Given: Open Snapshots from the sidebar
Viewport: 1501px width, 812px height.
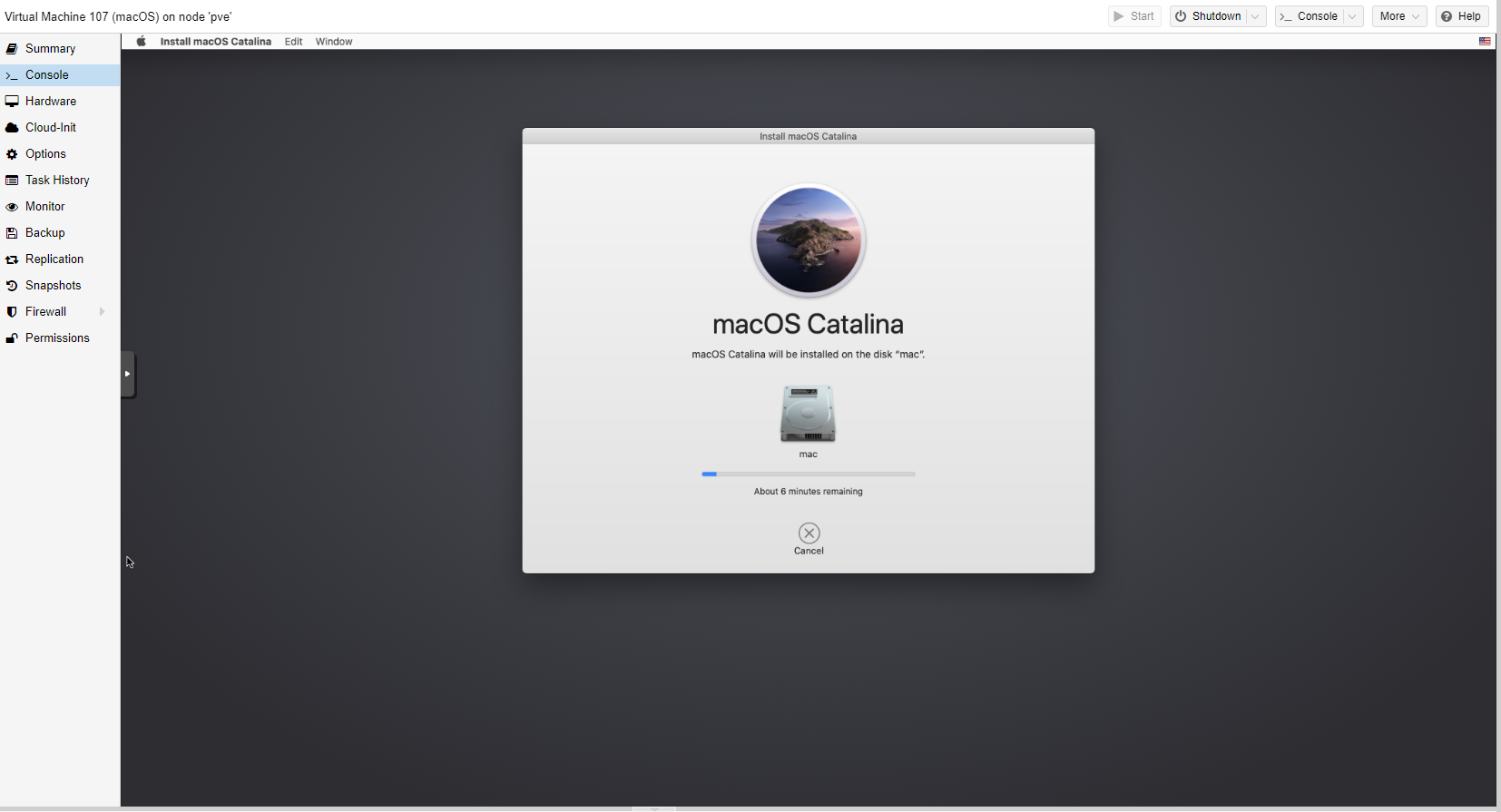Looking at the screenshot, I should click(53, 286).
